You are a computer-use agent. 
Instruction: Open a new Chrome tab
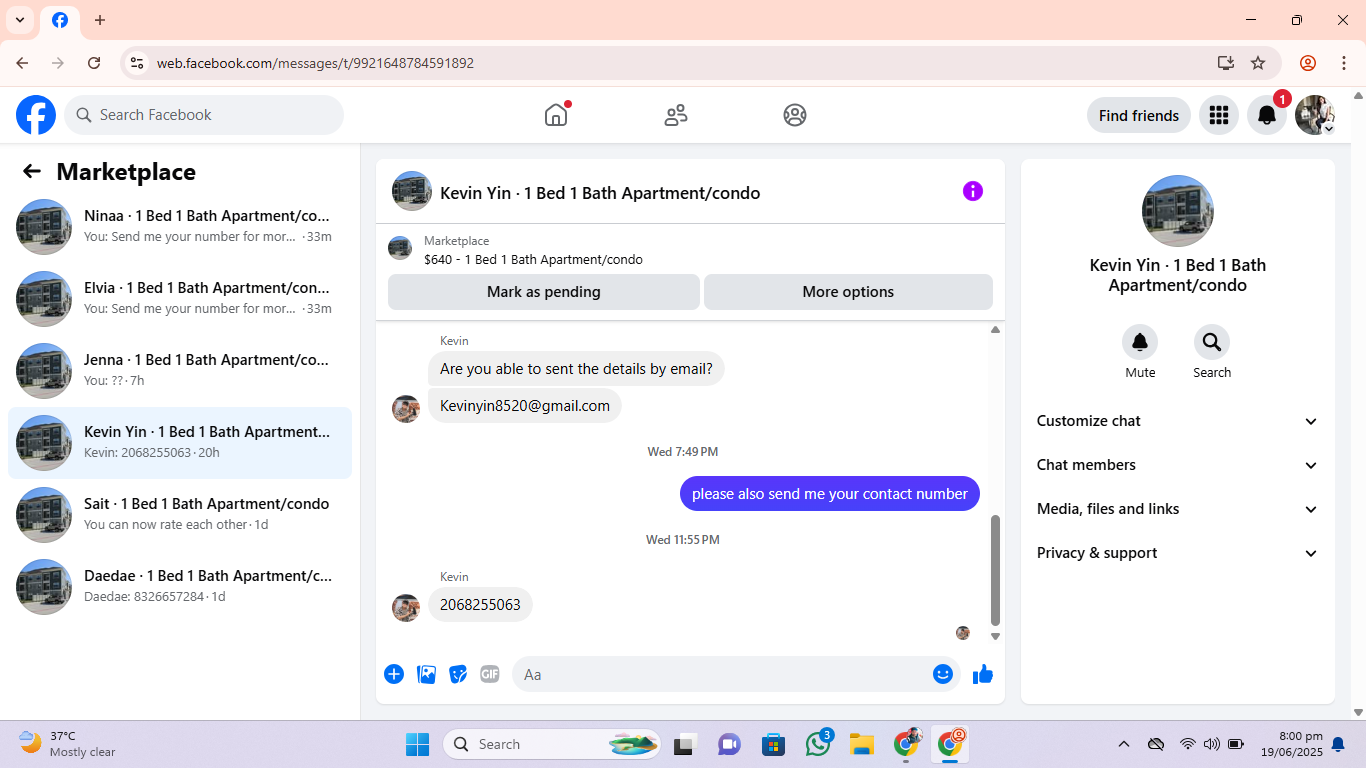[x=100, y=20]
